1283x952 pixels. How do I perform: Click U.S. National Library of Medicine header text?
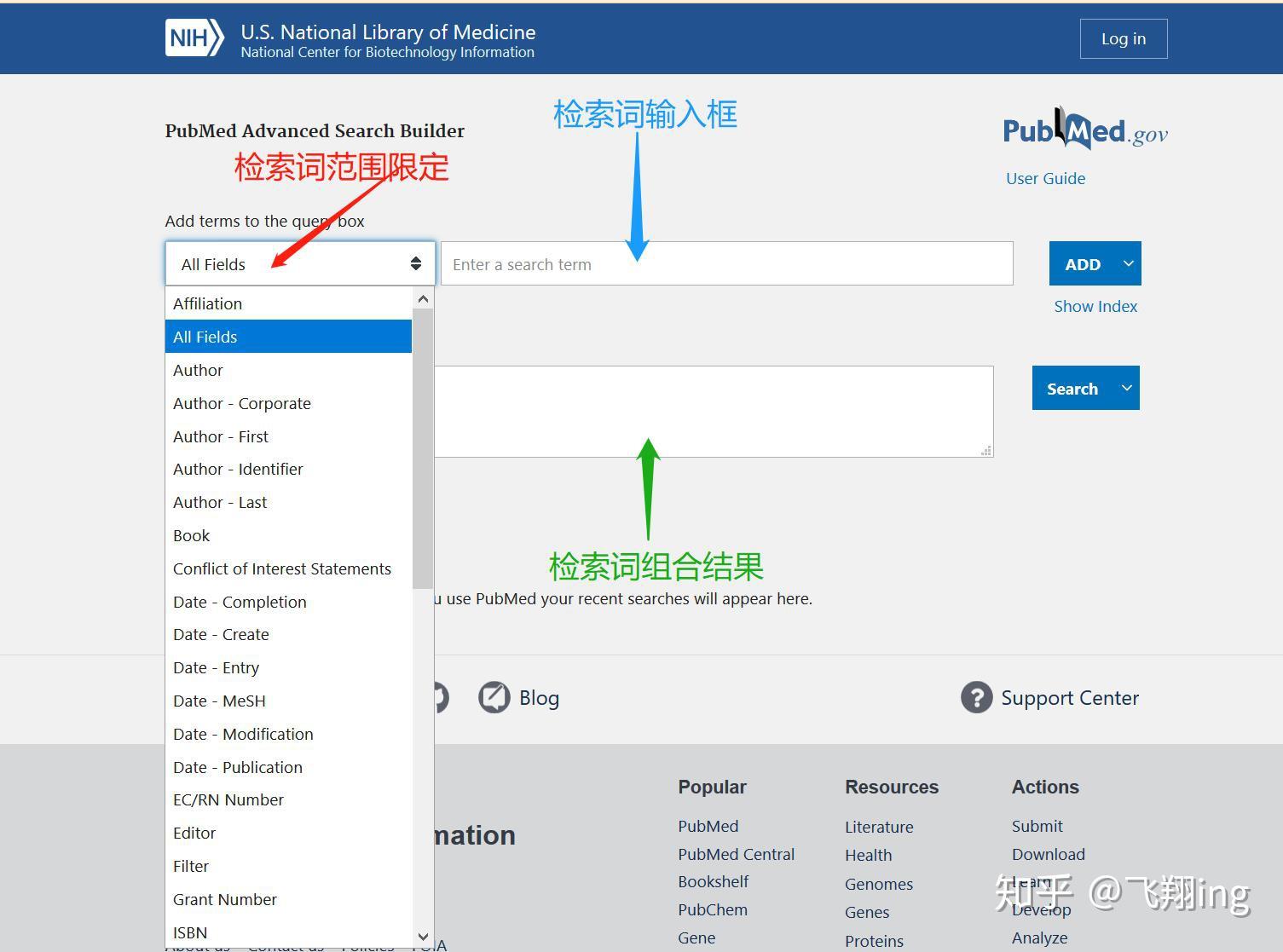pos(388,32)
